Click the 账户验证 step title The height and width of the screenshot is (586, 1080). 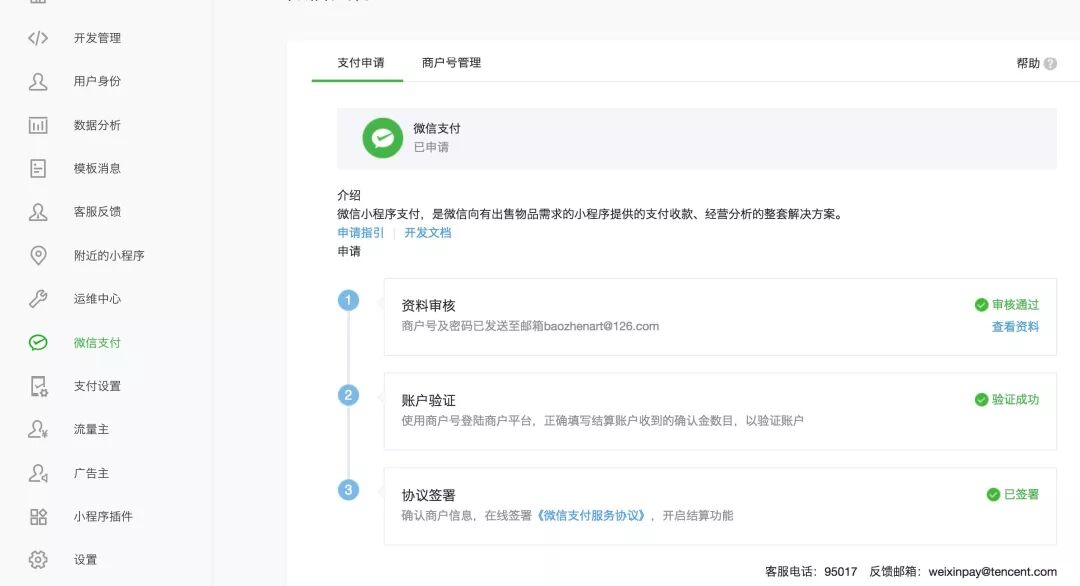[x=428, y=401]
